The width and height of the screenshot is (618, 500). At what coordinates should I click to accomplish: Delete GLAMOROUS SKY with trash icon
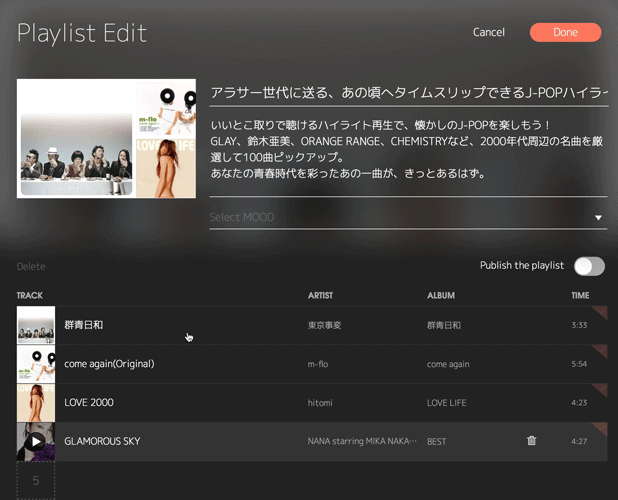click(531, 441)
